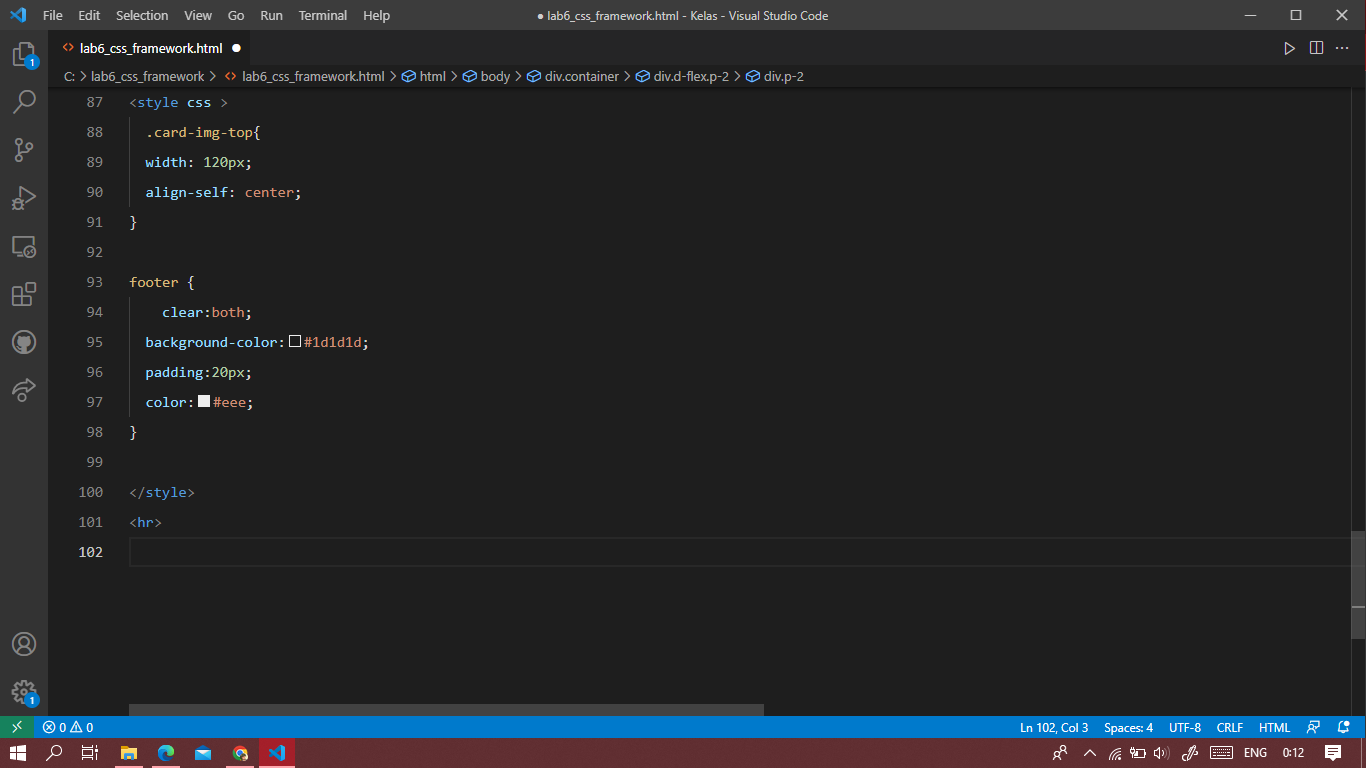Screen dimensions: 1366x768
Task: Split the editor to the right
Action: (1316, 48)
